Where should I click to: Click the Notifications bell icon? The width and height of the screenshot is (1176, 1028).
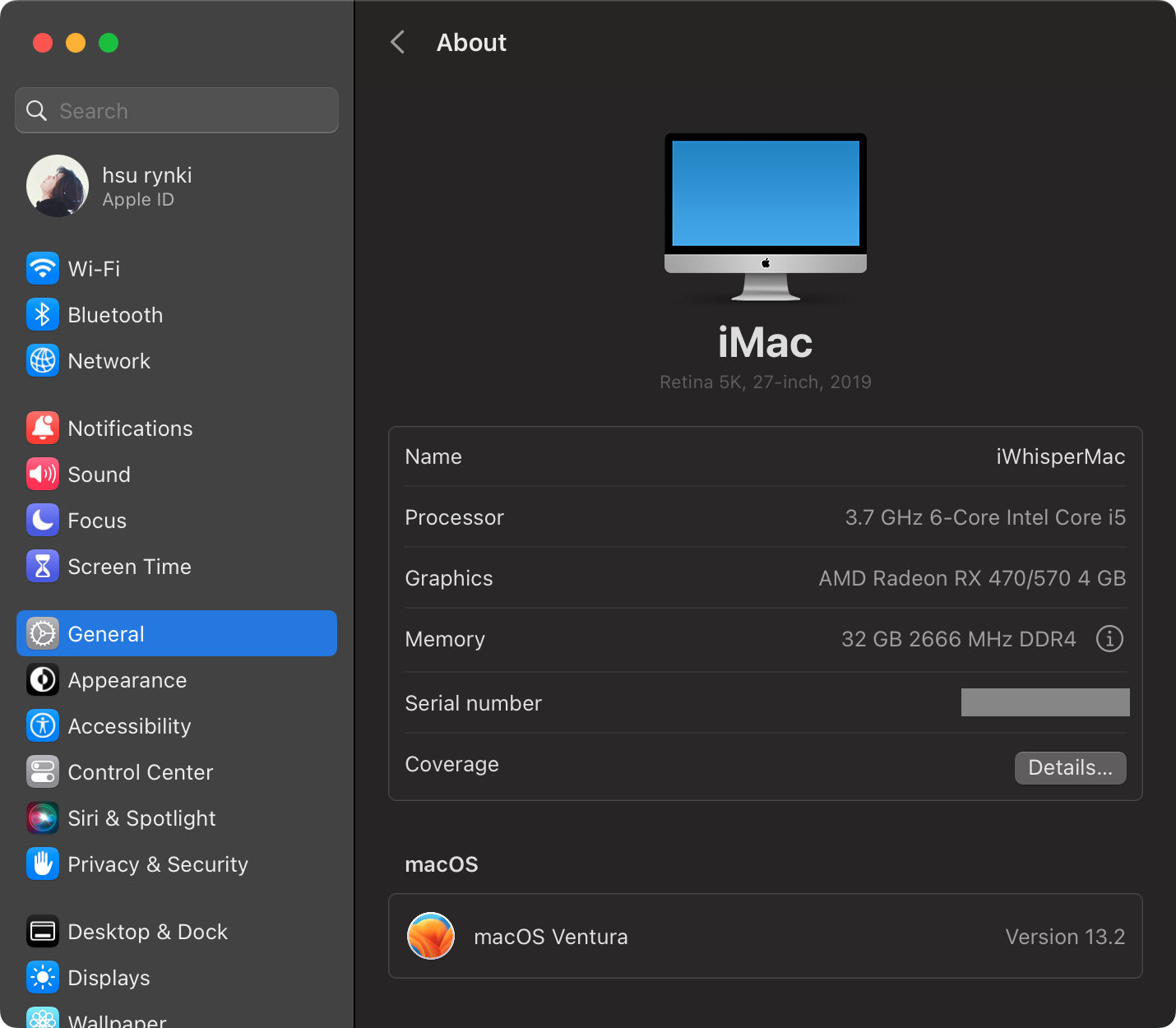click(x=43, y=428)
